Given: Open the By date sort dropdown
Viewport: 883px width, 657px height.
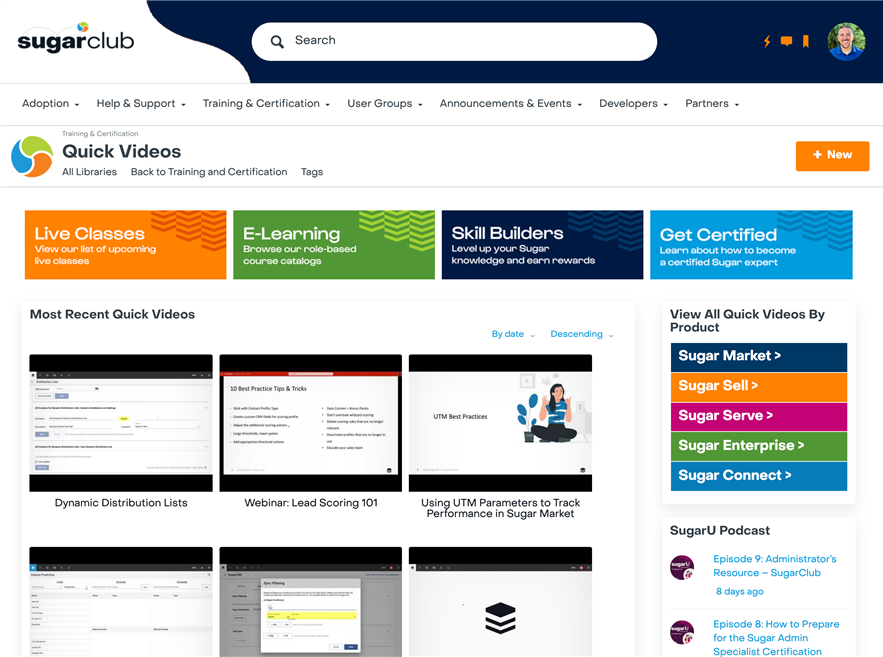Looking at the screenshot, I should (x=513, y=334).
